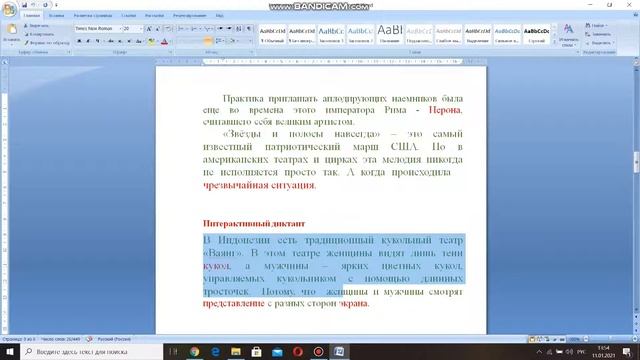Open Clipboard pane launcher in Буфер обмена

pyautogui.click(x=69, y=52)
